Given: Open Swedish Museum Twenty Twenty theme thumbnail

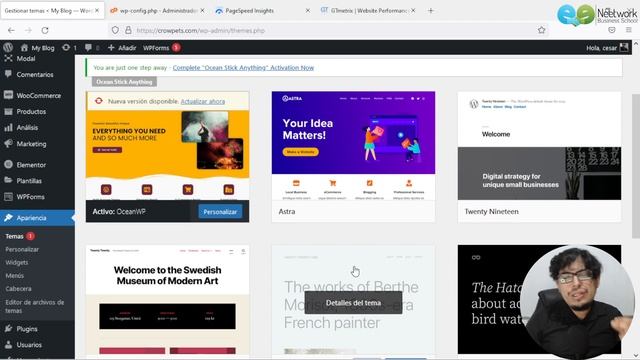Looking at the screenshot, I should (167, 300).
